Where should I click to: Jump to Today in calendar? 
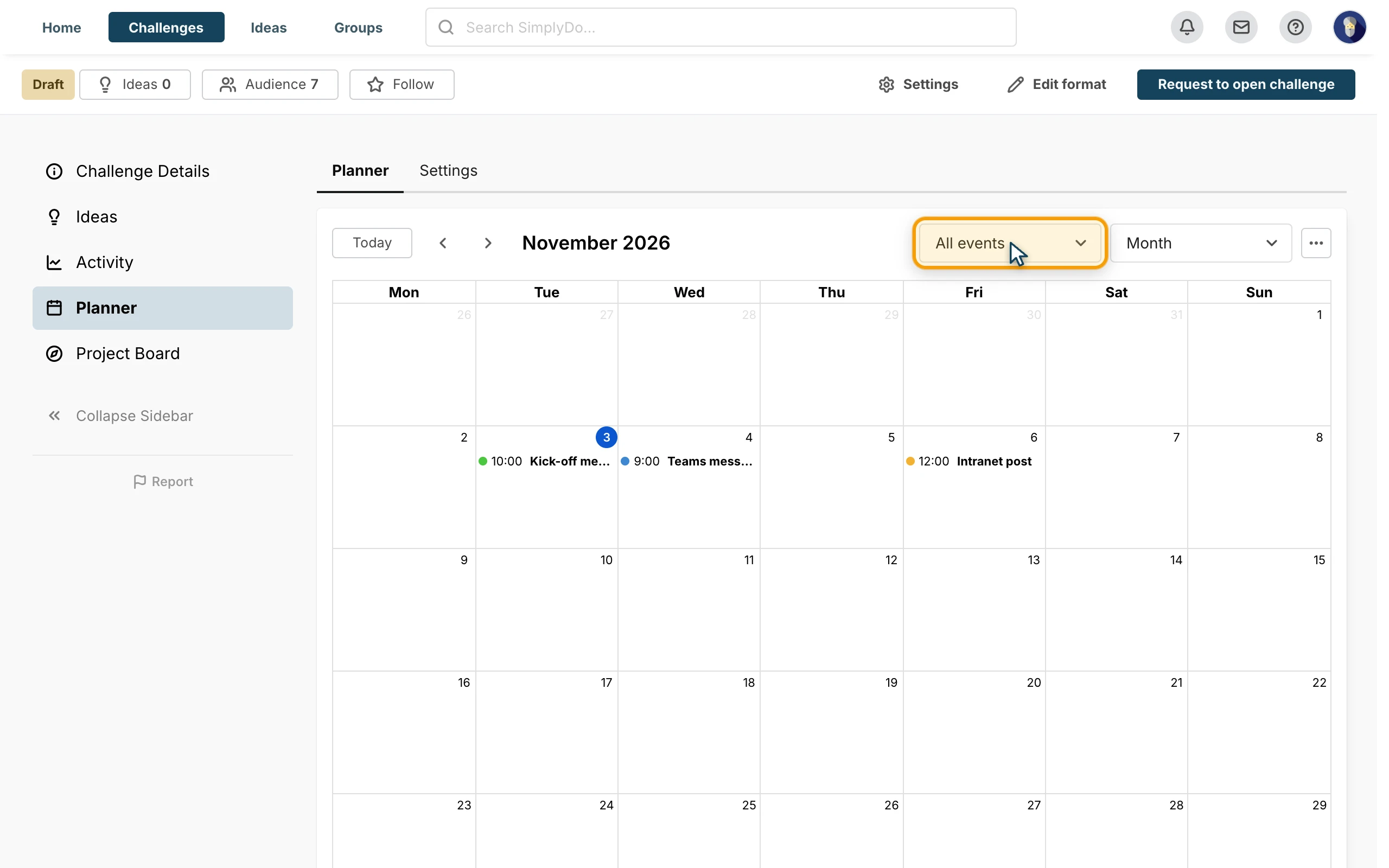372,243
